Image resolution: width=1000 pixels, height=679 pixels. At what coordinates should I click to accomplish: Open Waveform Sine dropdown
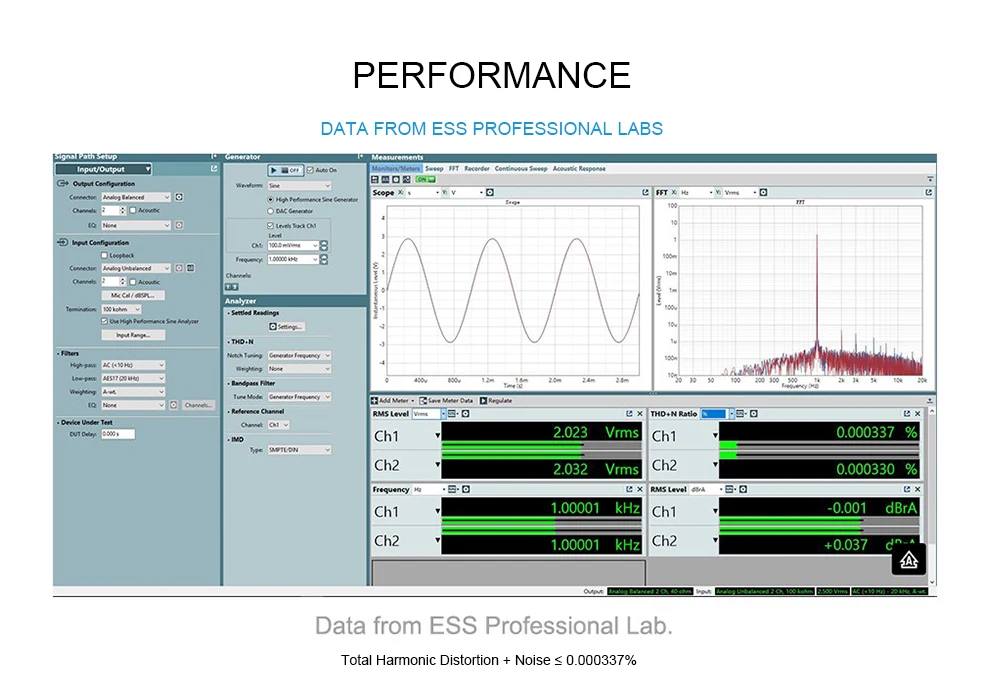click(x=299, y=186)
